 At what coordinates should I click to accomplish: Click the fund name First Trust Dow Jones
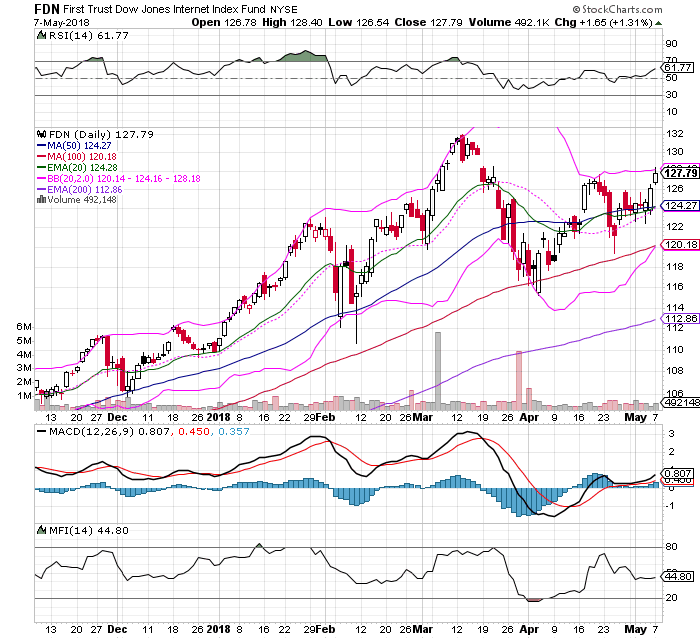tap(165, 9)
